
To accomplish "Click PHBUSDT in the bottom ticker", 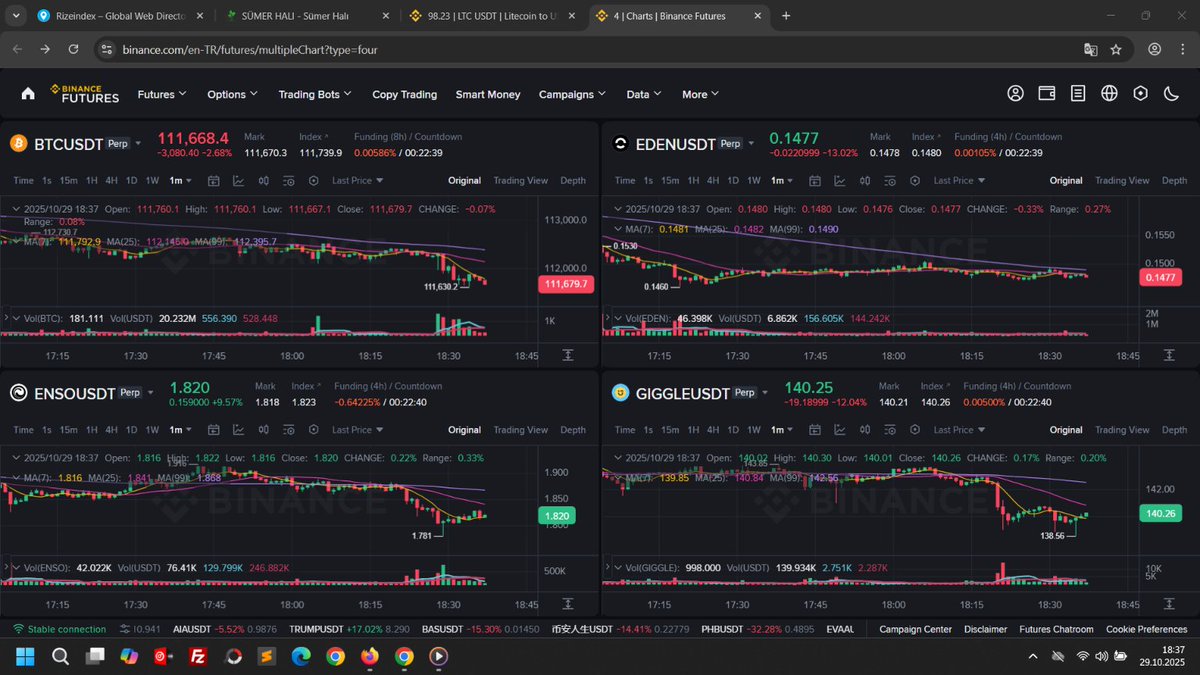I will click(723, 629).
